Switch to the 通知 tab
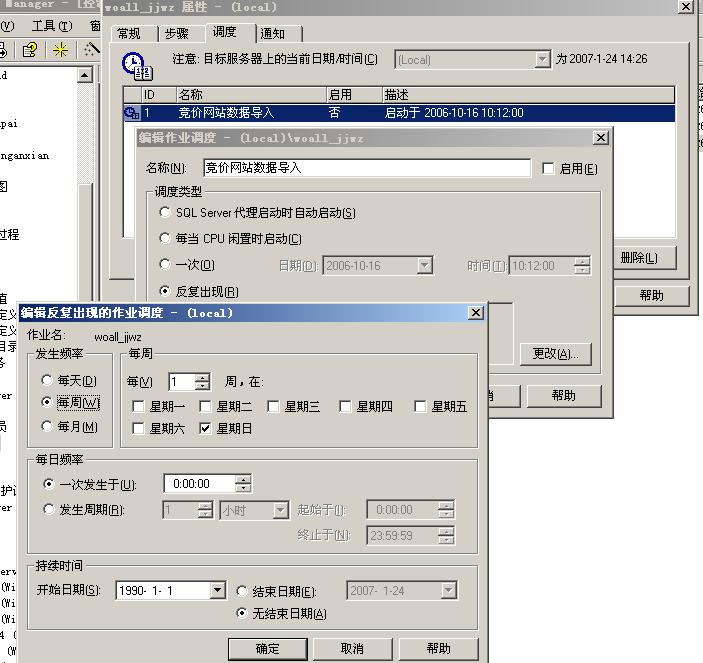Image resolution: width=703 pixels, height=663 pixels. coord(273,34)
